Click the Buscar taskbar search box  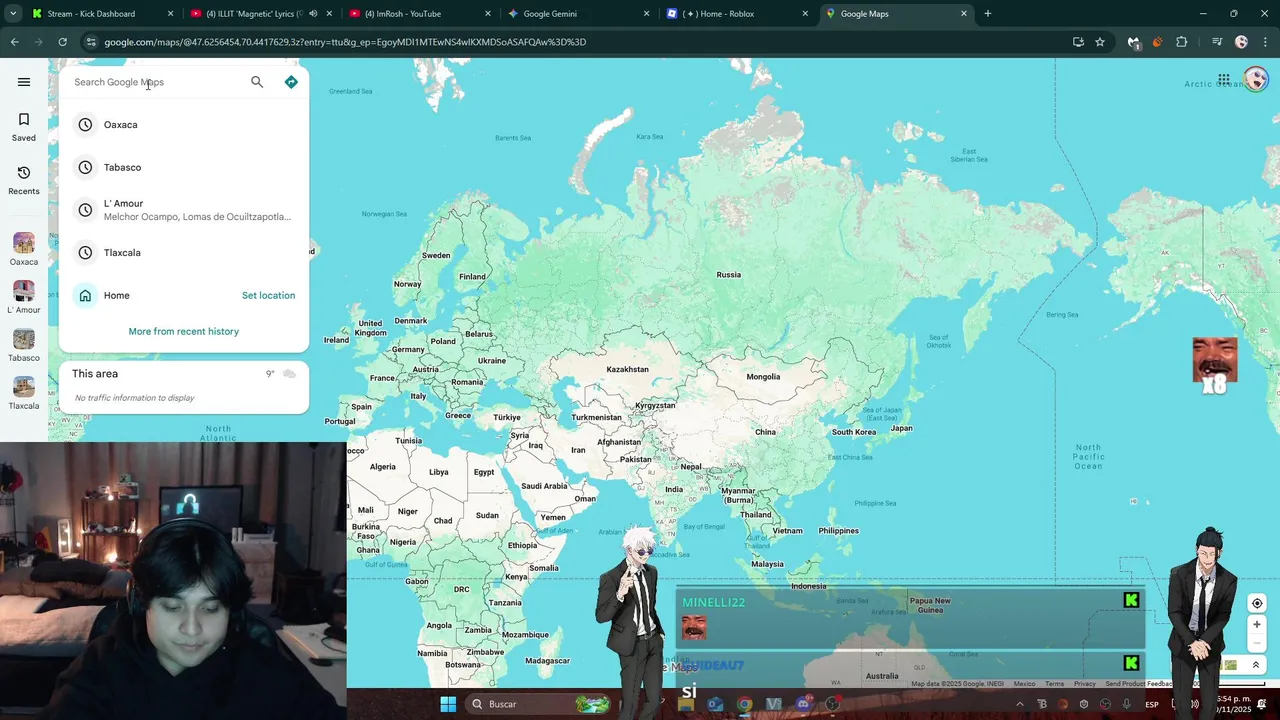pos(540,704)
